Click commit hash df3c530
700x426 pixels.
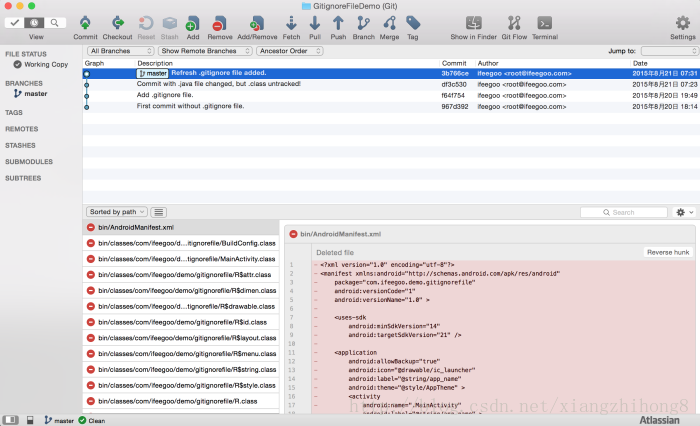[454, 84]
